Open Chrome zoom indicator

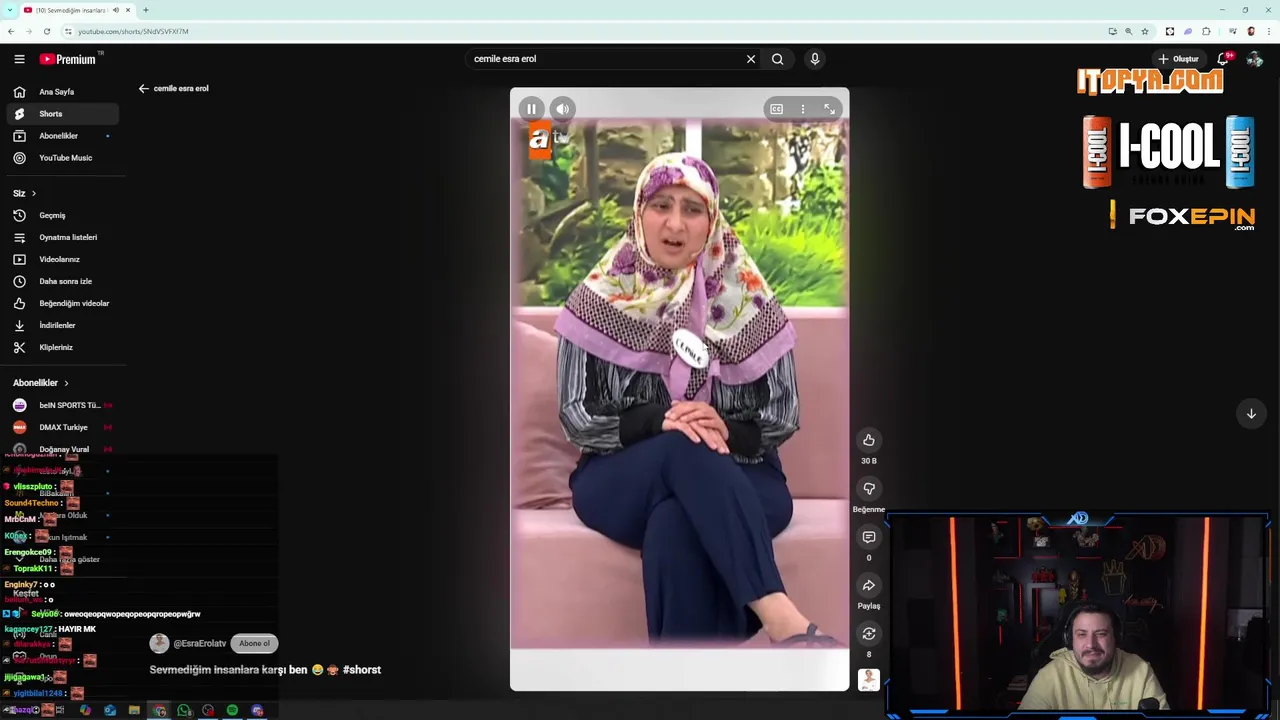(x=1128, y=31)
